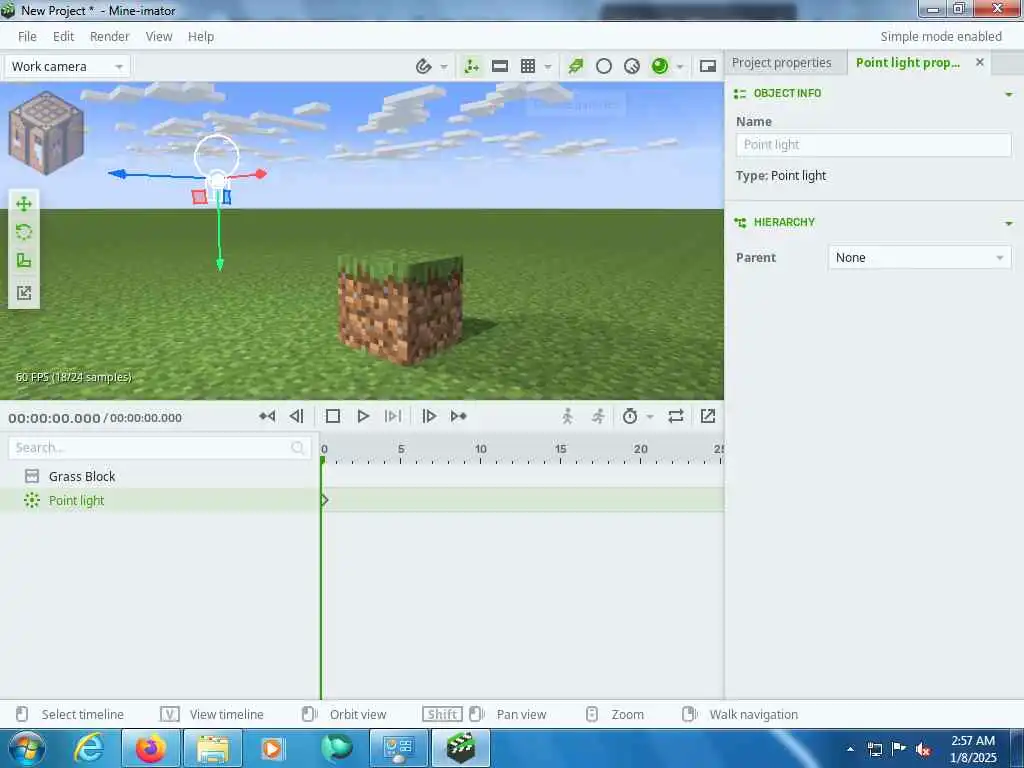Viewport: 1024px width, 768px height.
Task: Launch Internet Explorer from taskbar
Action: coord(89,748)
